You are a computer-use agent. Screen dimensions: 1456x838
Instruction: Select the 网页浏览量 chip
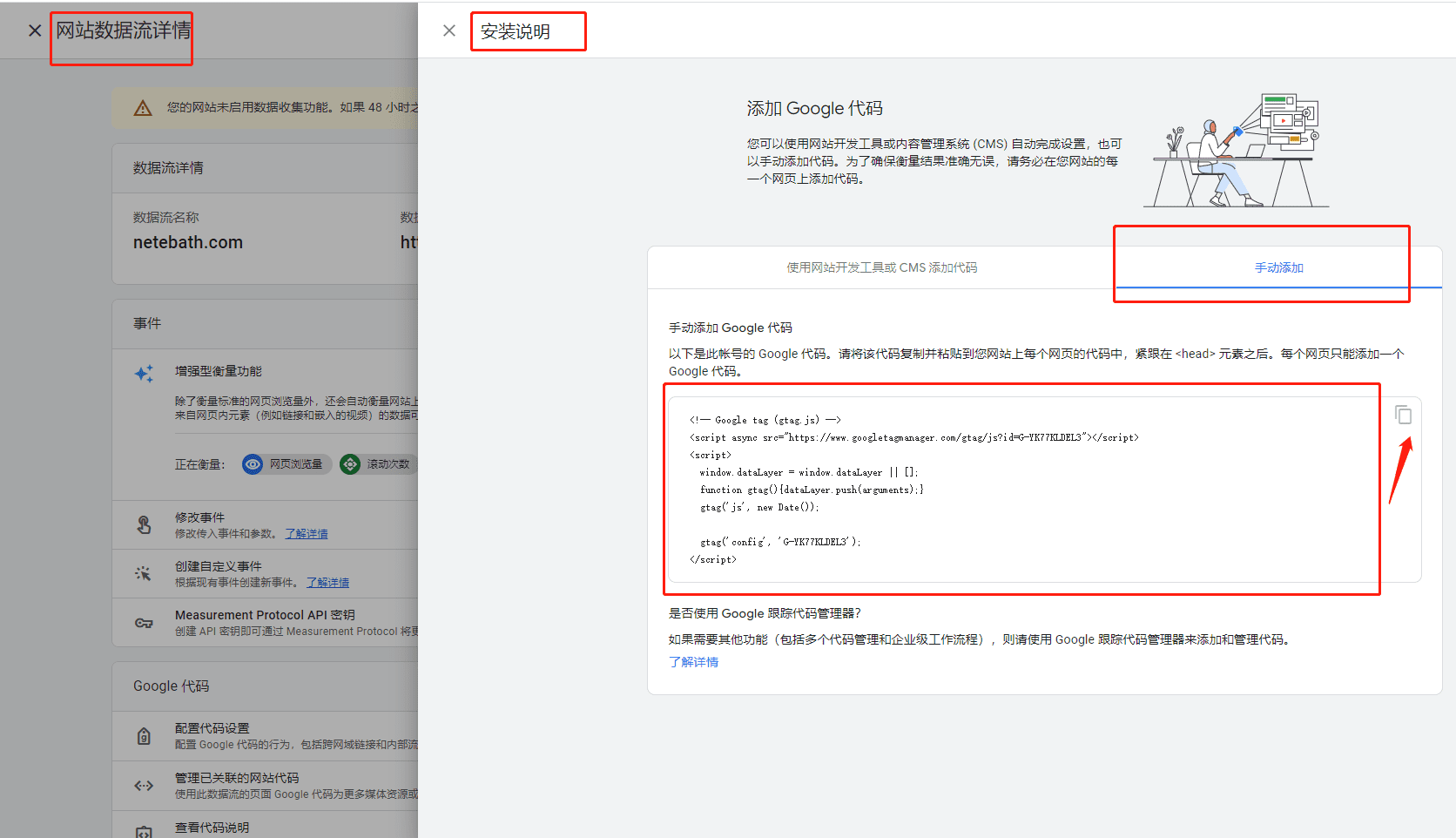(x=286, y=464)
